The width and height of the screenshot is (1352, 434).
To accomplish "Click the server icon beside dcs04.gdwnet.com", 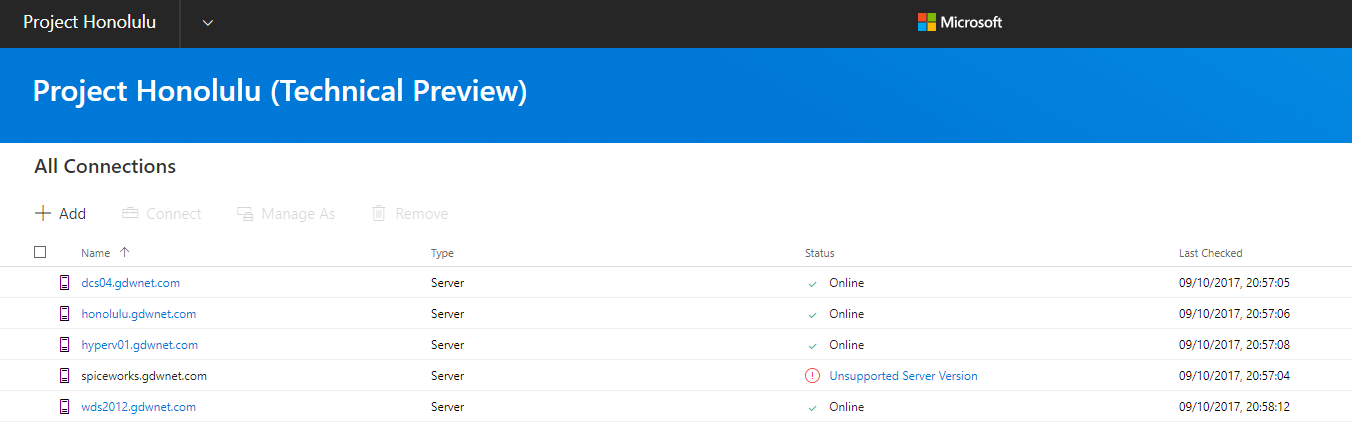I will point(65,283).
